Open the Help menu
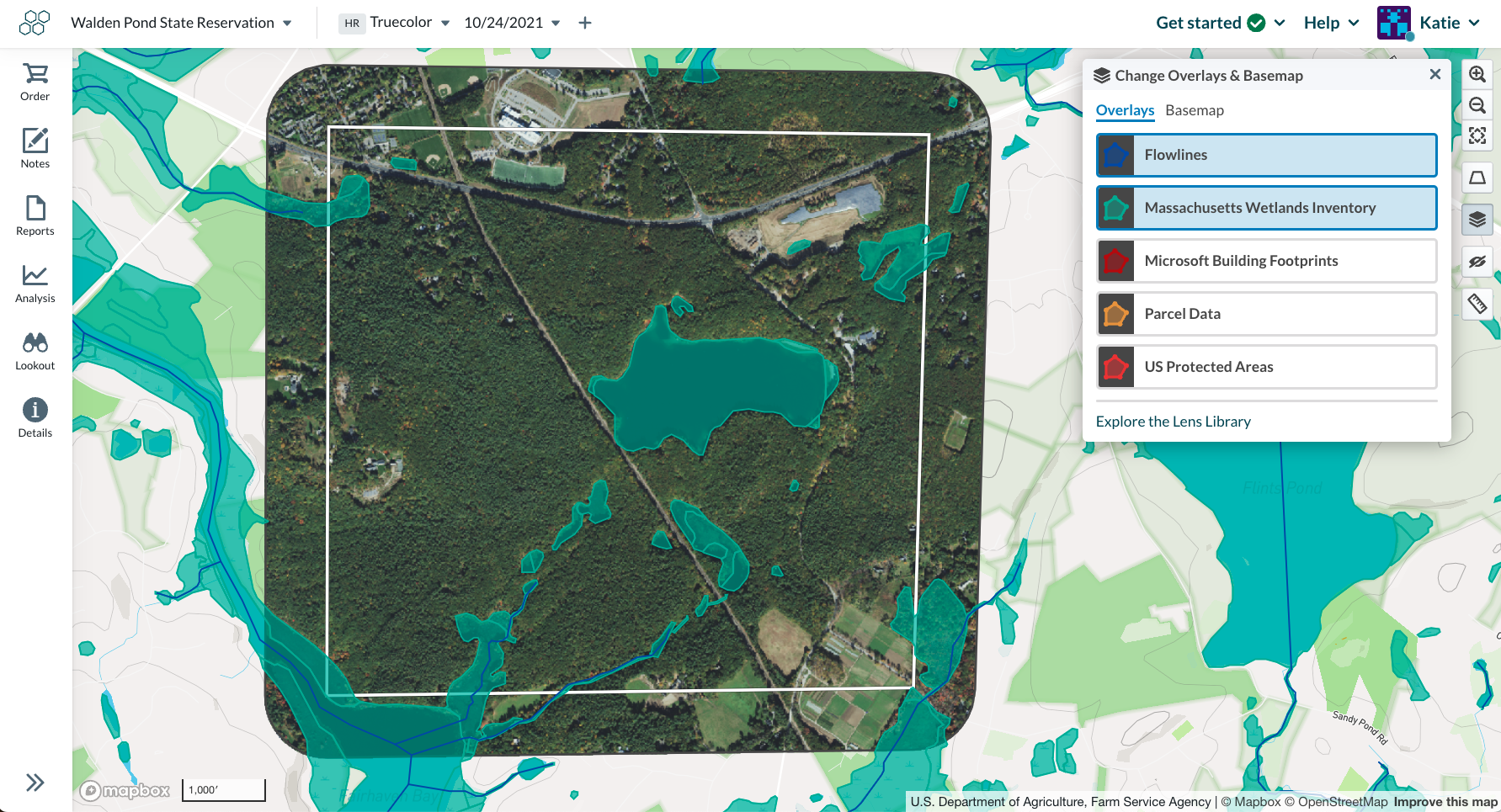 (1331, 23)
